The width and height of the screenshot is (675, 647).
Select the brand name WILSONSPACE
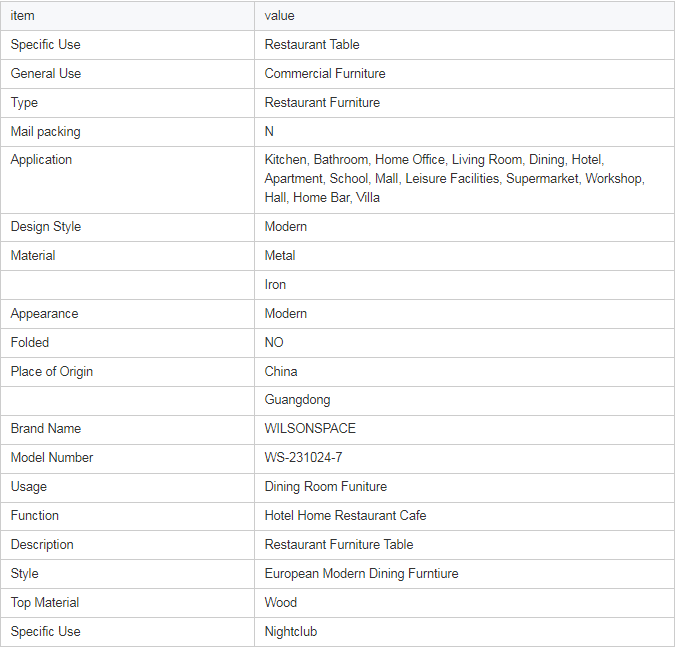[310, 428]
